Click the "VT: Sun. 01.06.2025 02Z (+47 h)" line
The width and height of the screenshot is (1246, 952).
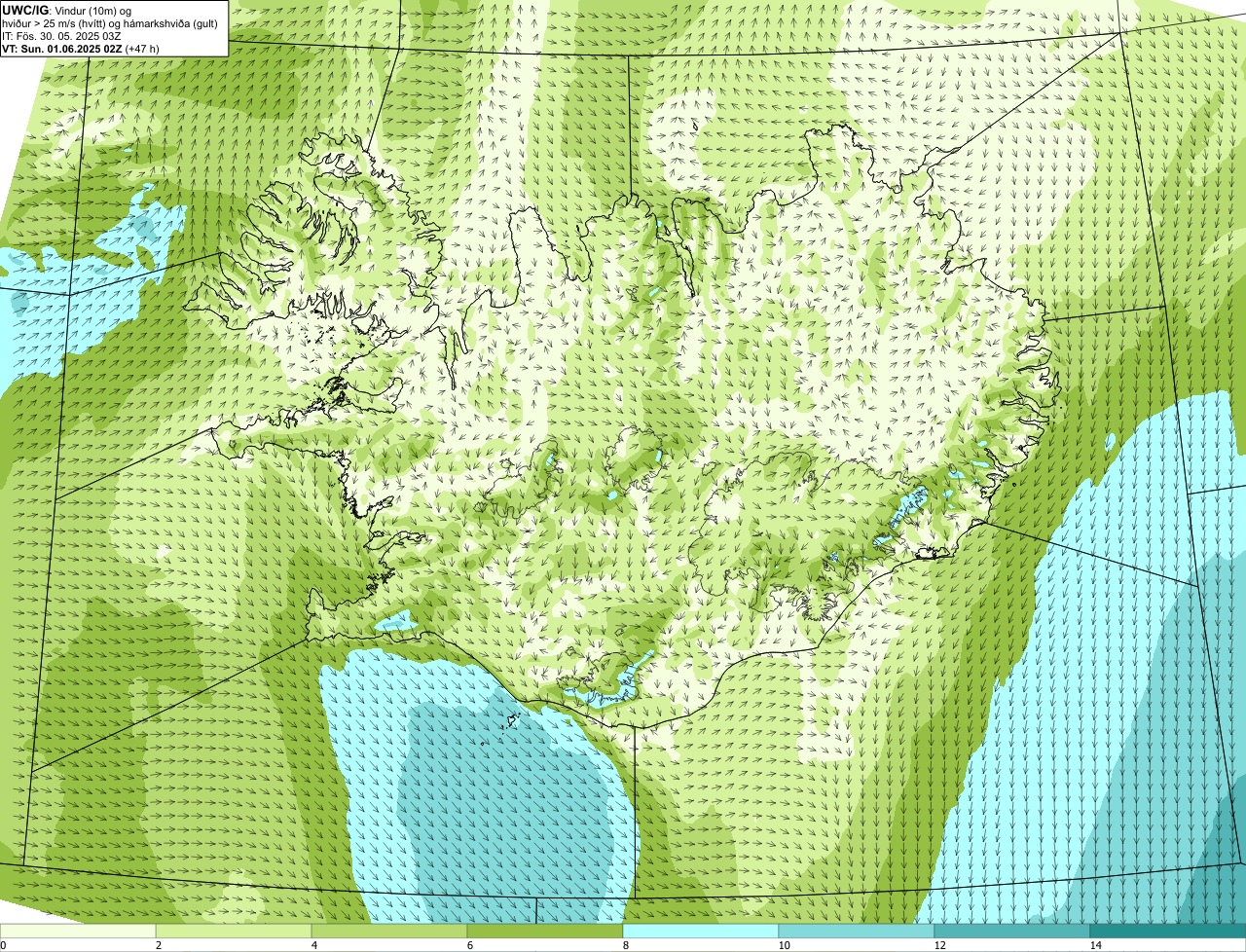81,48
